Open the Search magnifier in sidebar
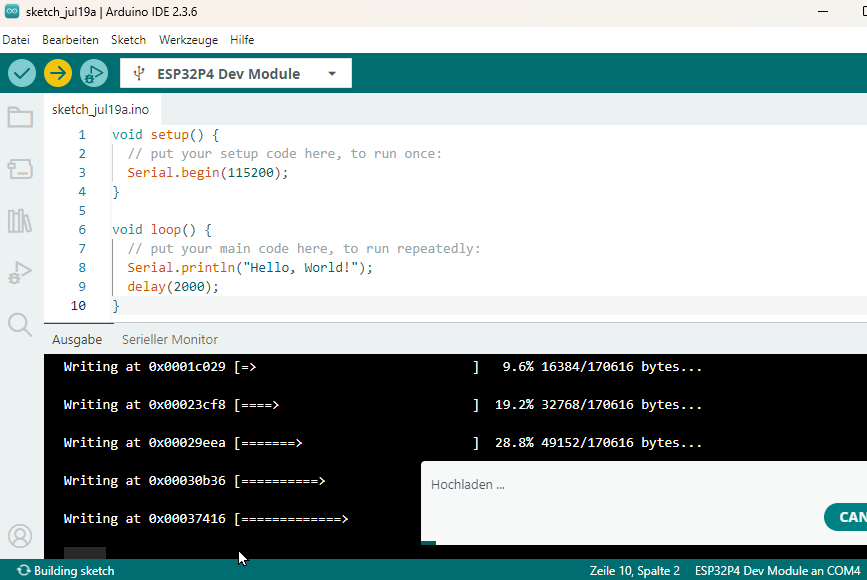 (20, 324)
